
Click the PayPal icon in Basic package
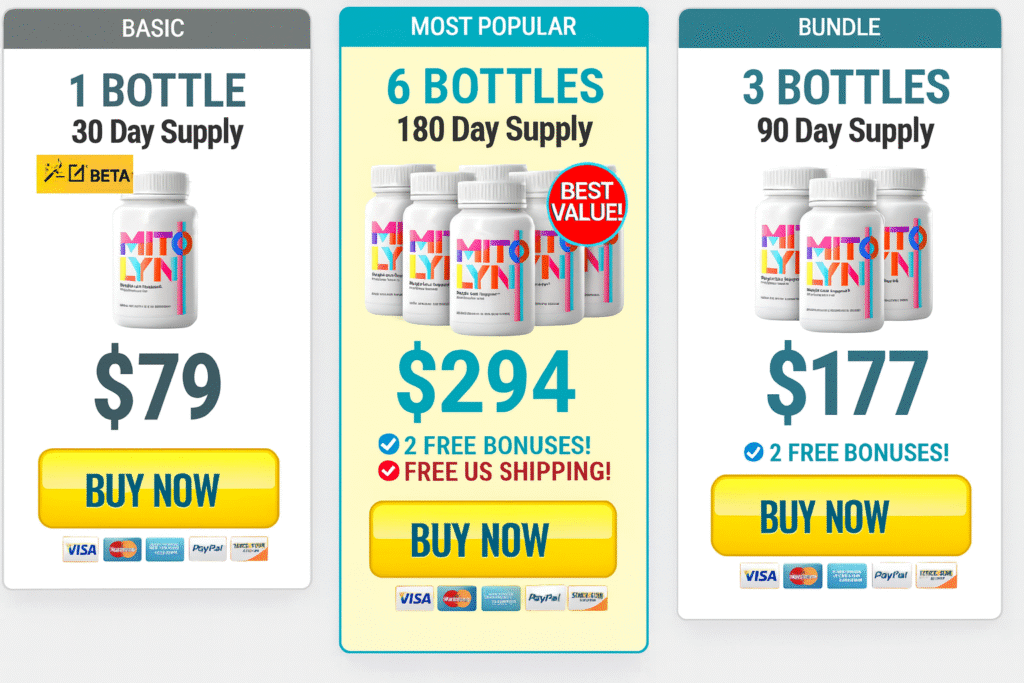(208, 549)
